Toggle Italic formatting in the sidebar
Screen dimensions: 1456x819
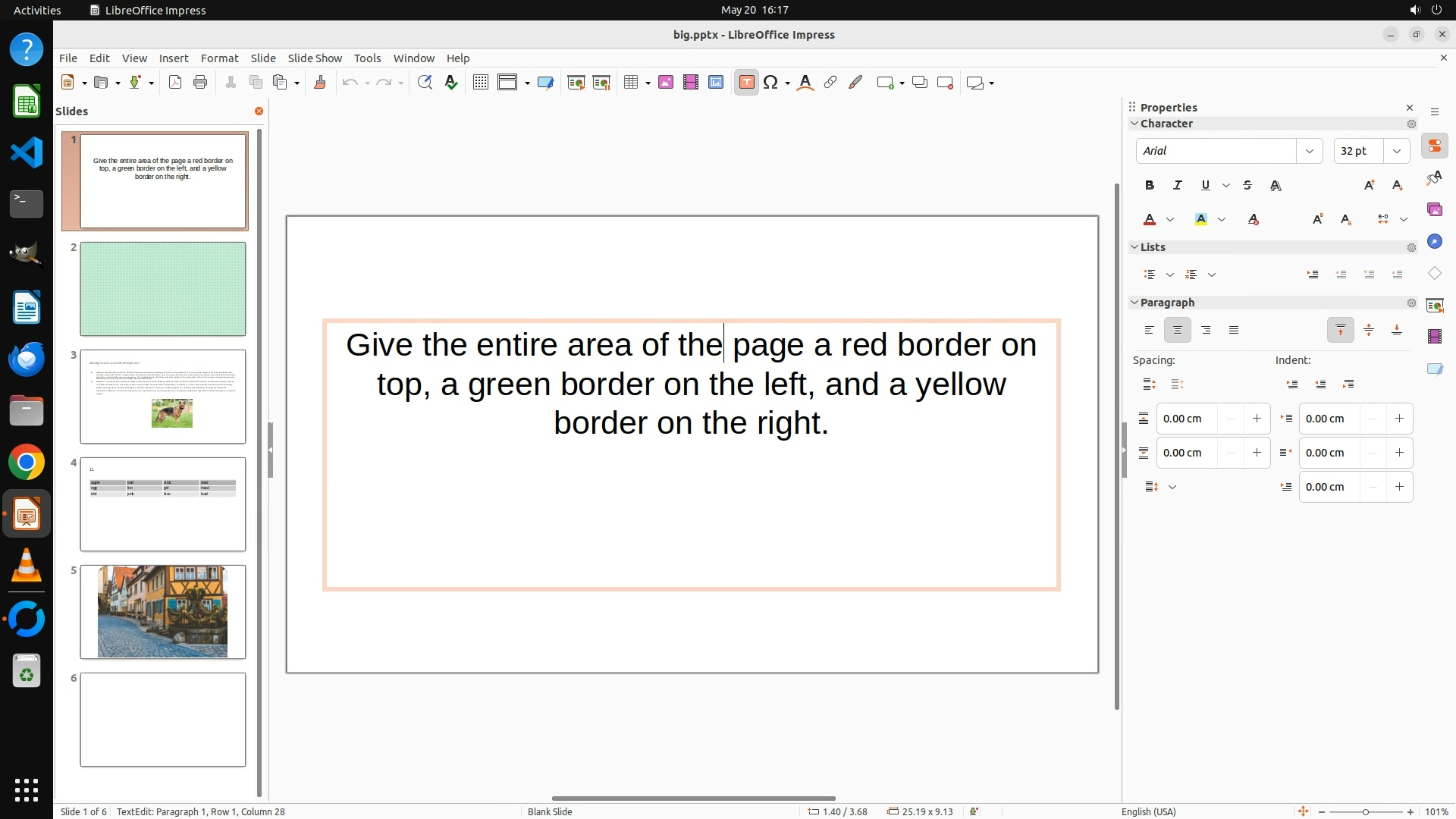[x=1178, y=185]
